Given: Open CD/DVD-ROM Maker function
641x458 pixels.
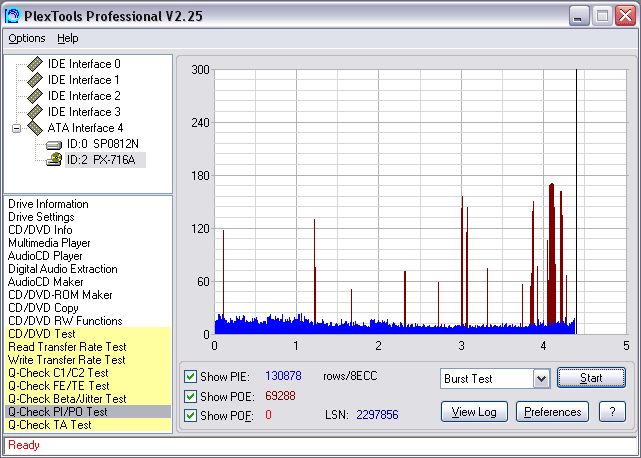Looking at the screenshot, I should click(x=60, y=295).
